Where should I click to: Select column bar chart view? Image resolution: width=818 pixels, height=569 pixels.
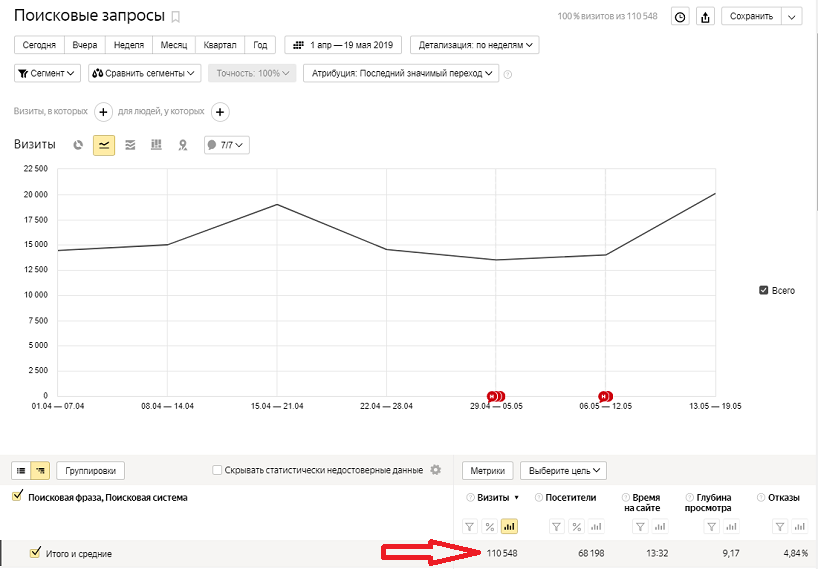(156, 145)
